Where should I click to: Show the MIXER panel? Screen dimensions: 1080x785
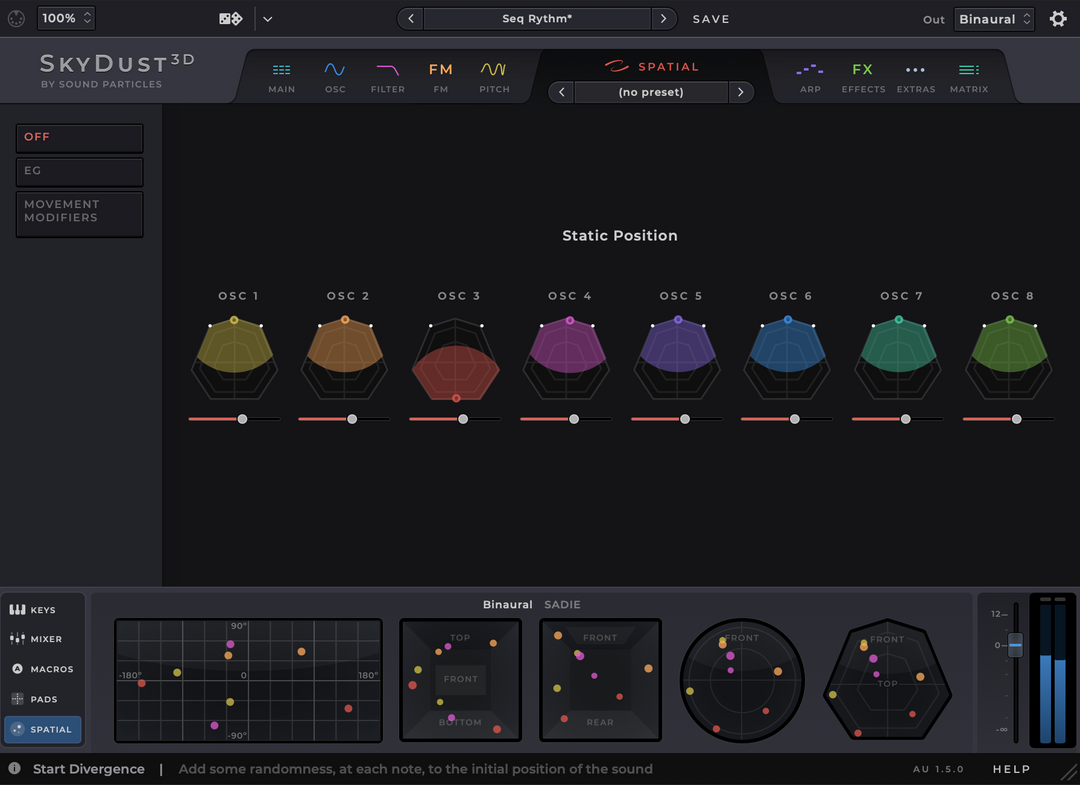coord(43,639)
